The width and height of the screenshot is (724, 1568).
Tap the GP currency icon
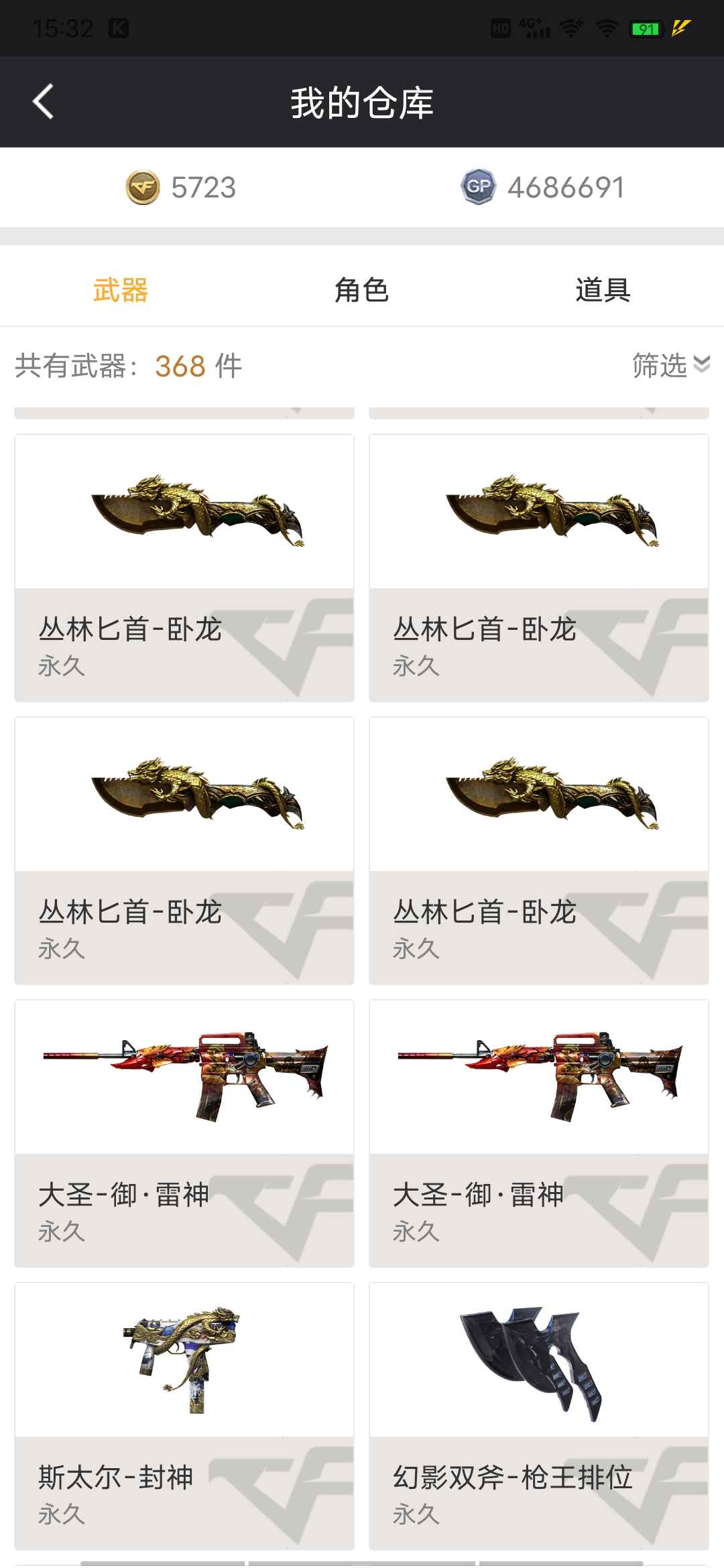tap(478, 187)
